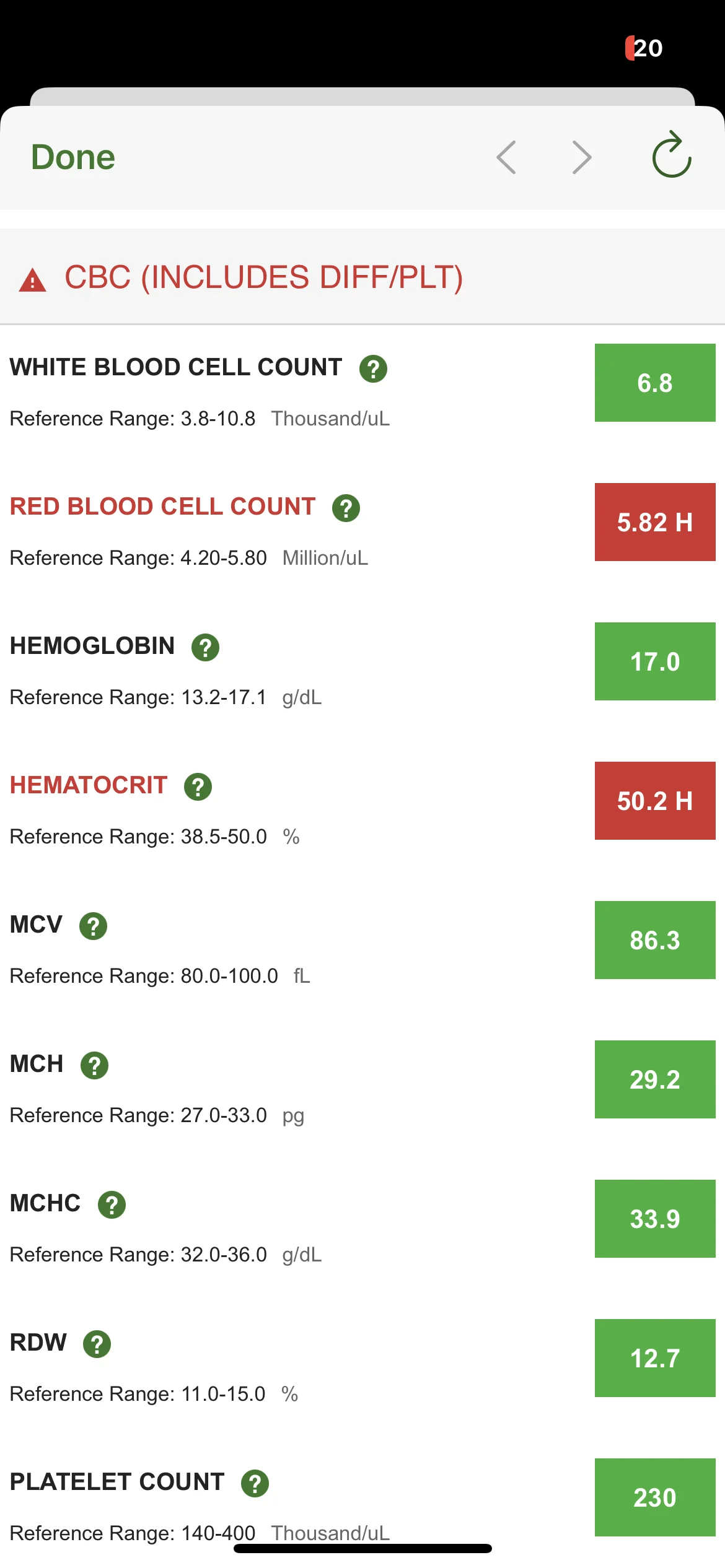725x1568 pixels.
Task: Open help icon next to Hematocrit
Action: pyautogui.click(x=198, y=787)
